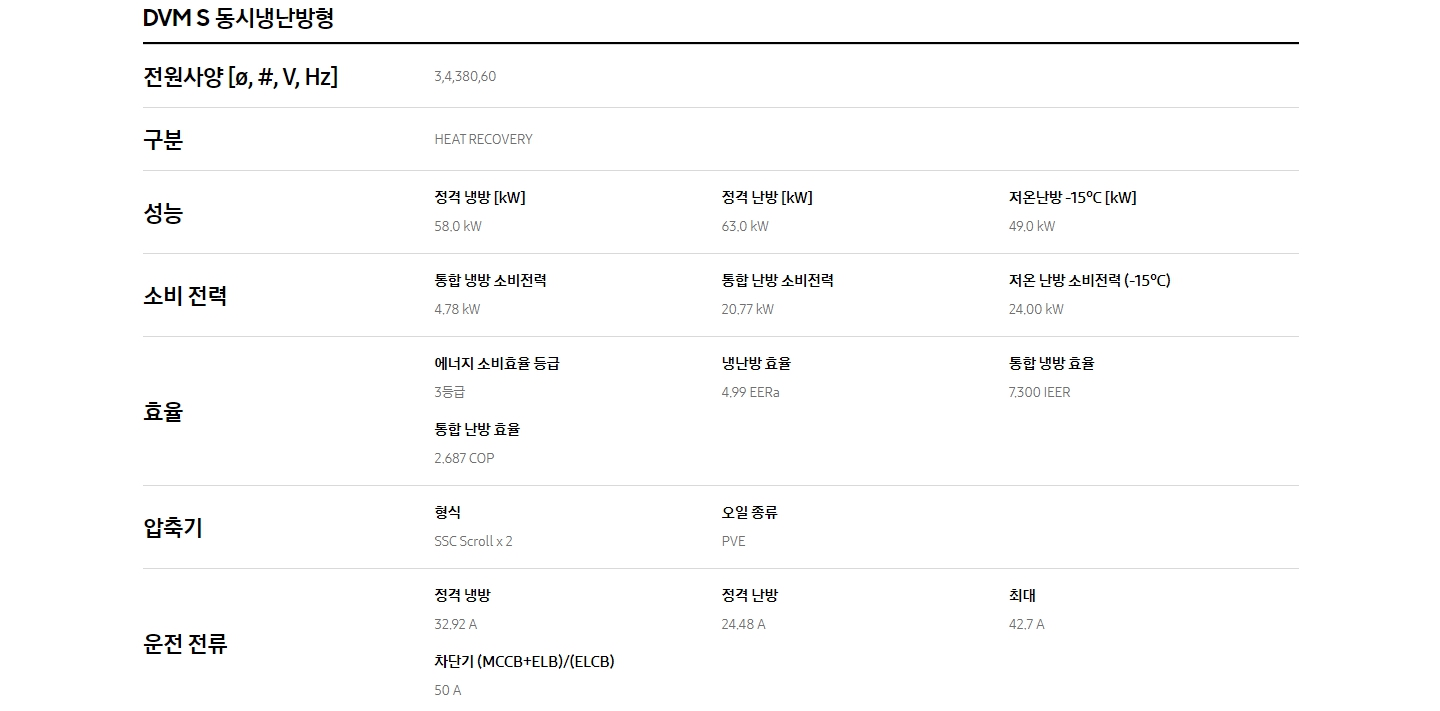Click the 저온난방 -15°C [kW] label
The height and width of the screenshot is (711, 1440).
pyautogui.click(x=1072, y=197)
